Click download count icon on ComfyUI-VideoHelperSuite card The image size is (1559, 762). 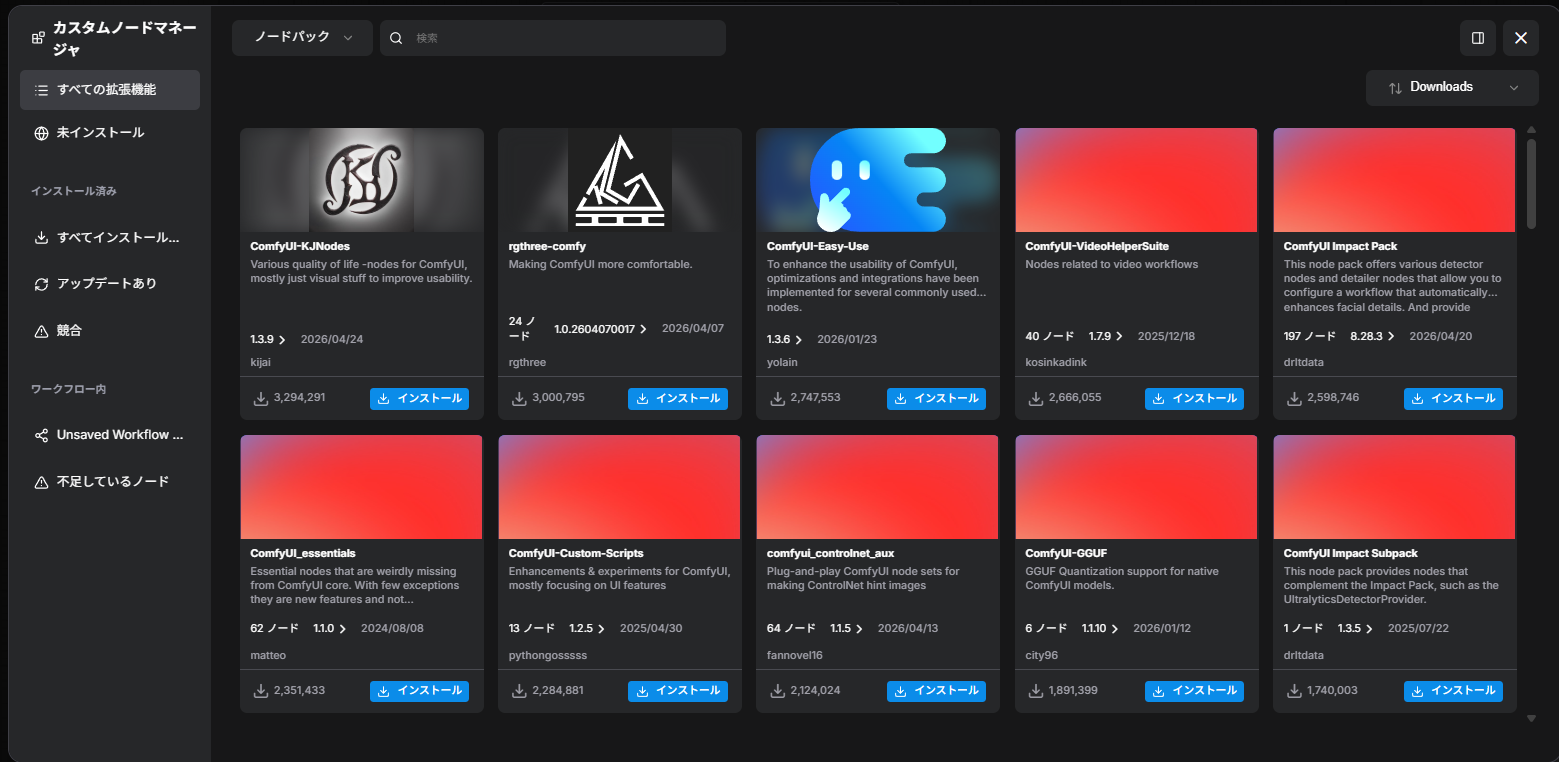click(1036, 398)
